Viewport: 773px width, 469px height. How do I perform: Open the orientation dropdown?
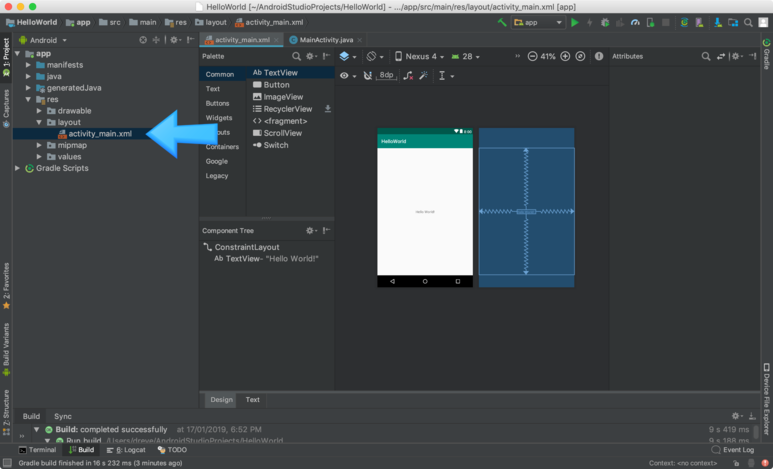coord(375,56)
